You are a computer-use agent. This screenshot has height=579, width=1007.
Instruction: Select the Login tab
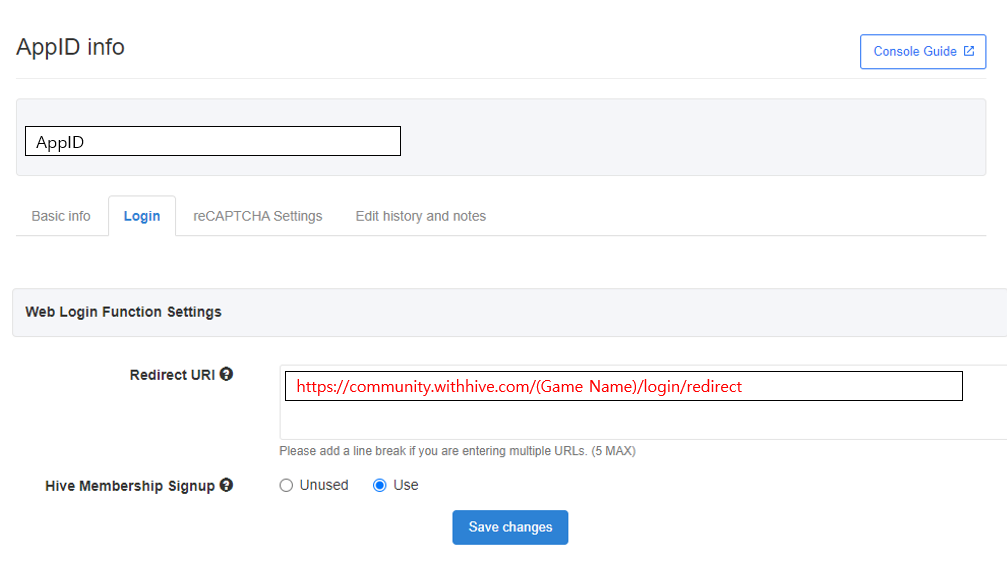tap(142, 216)
